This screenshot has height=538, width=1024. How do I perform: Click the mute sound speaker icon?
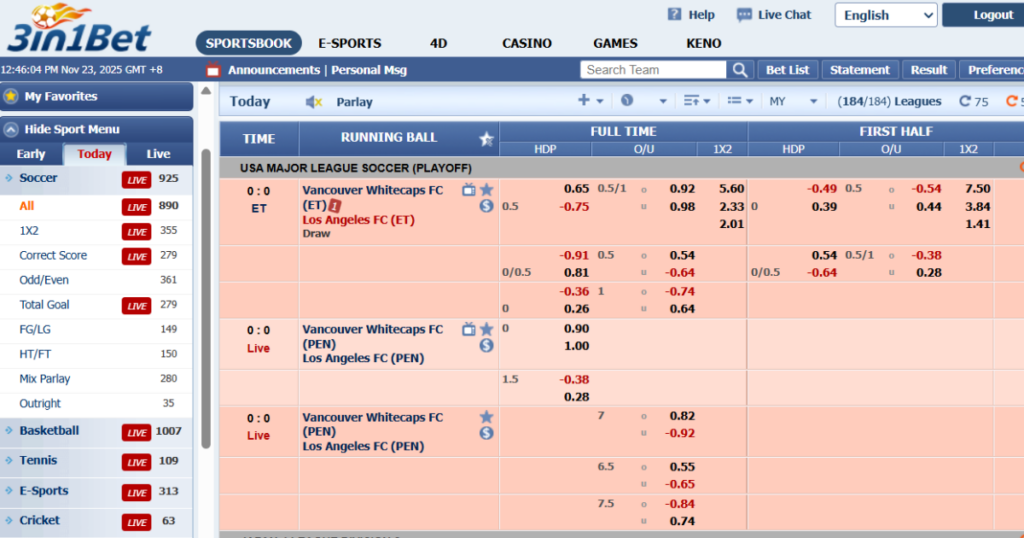(314, 102)
